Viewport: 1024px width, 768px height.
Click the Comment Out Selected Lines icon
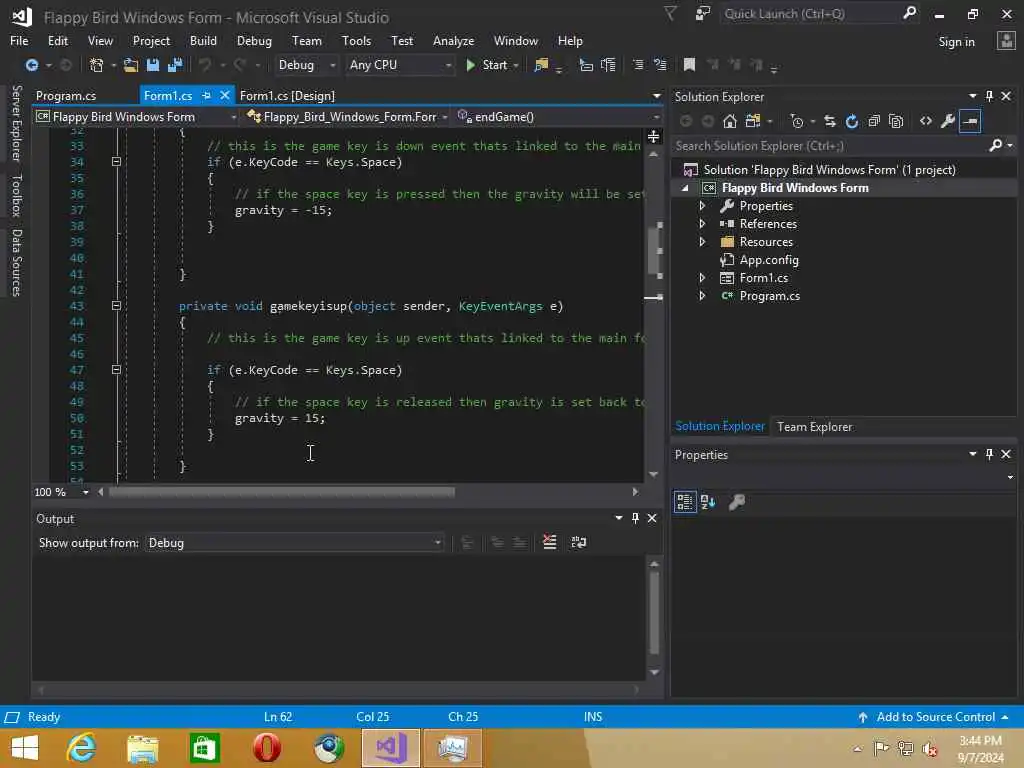point(638,65)
